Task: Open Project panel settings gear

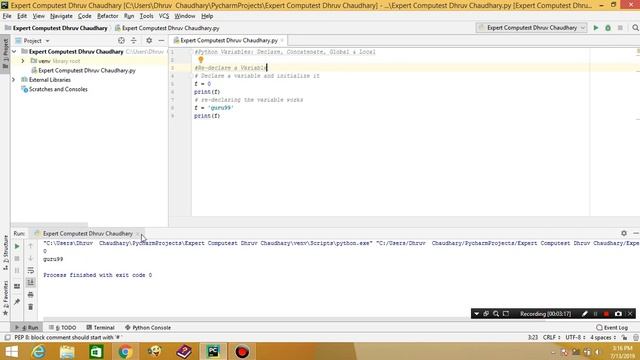Action: pyautogui.click(x=149, y=41)
